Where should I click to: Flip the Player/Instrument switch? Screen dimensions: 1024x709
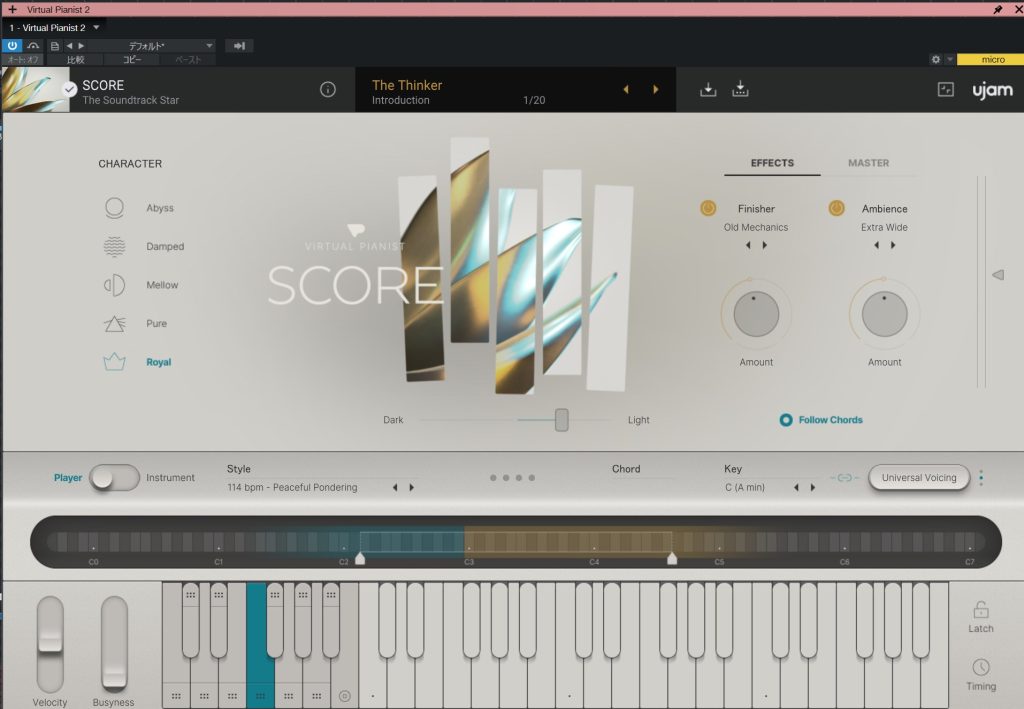(x=115, y=478)
